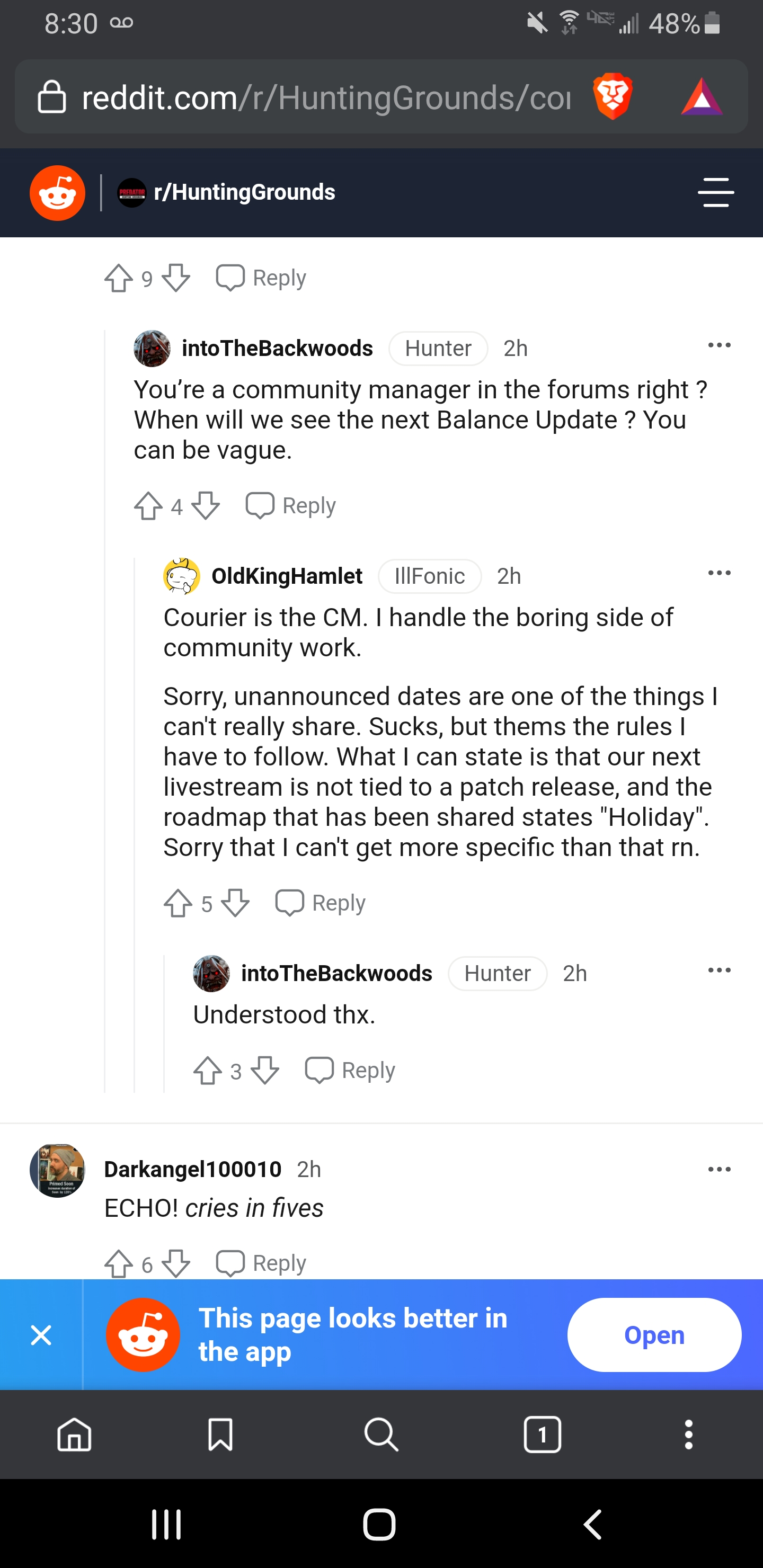
Task: Downvote OldKingHamlet's comment
Action: (235, 903)
